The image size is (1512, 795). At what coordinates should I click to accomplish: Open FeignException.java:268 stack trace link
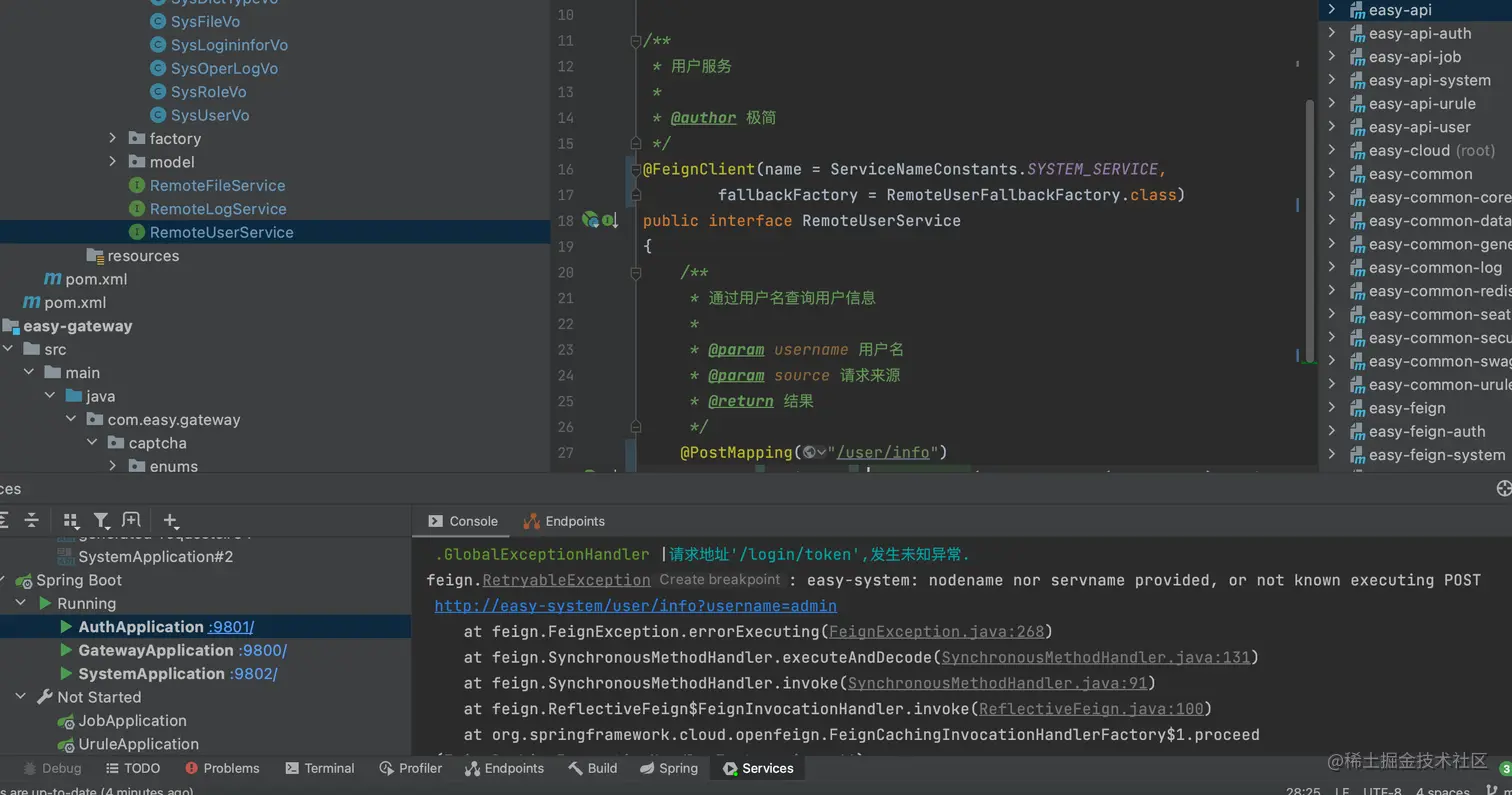[936, 632]
